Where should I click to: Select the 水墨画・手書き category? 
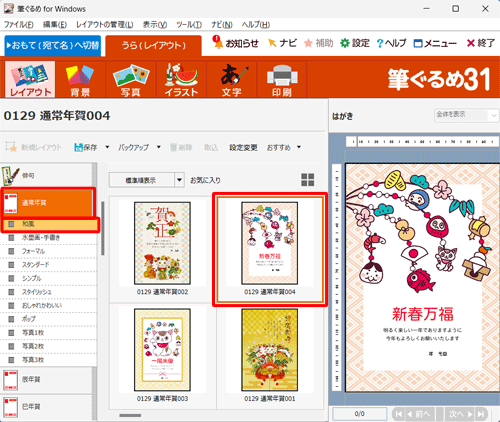pos(41,237)
